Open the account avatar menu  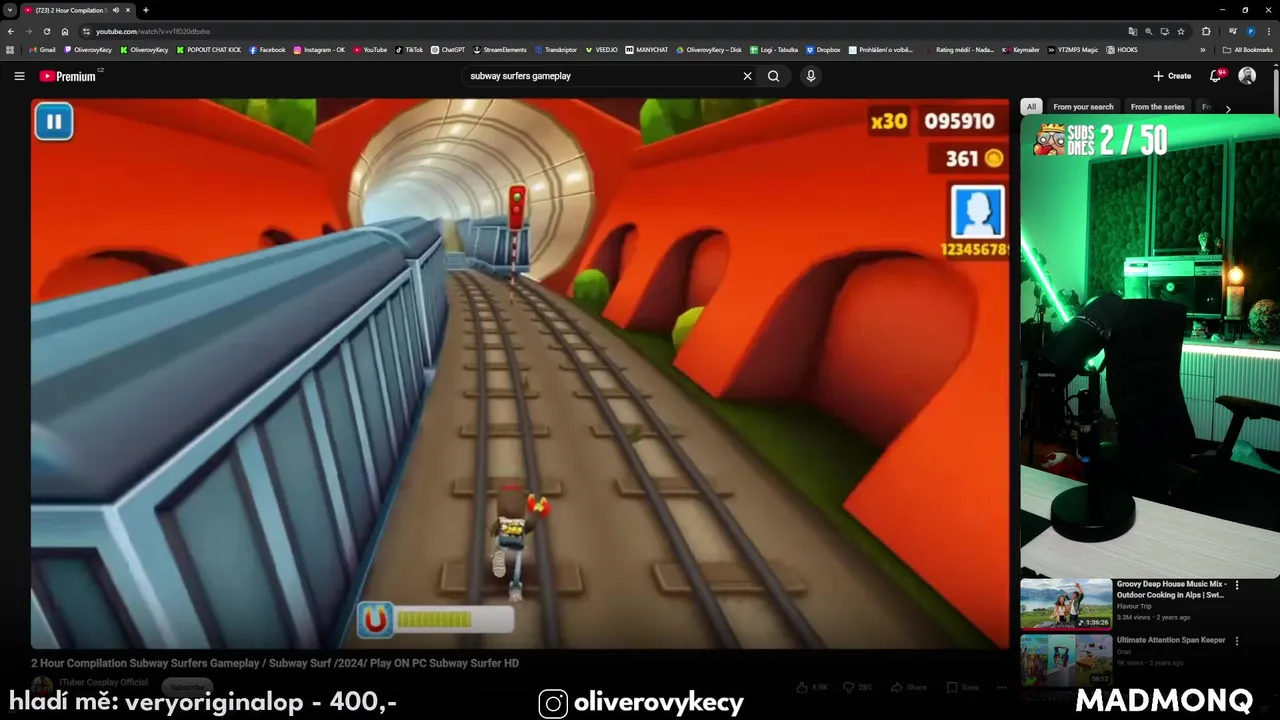(x=1247, y=76)
